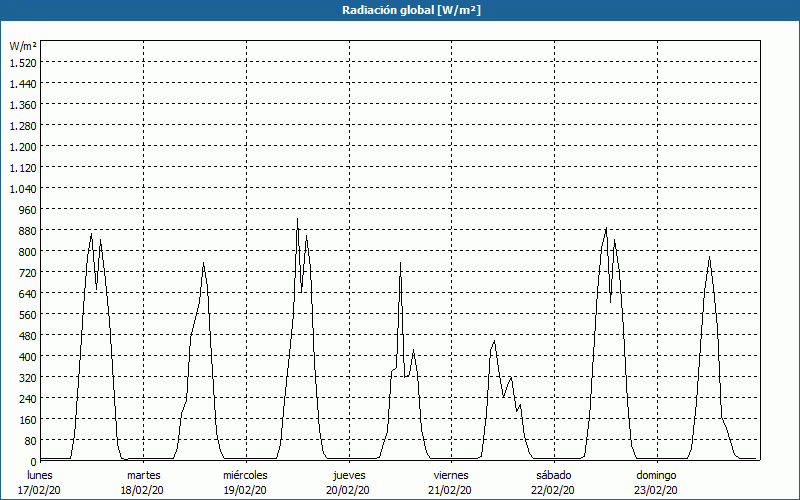Click the 'lunes' day label

click(x=40, y=475)
